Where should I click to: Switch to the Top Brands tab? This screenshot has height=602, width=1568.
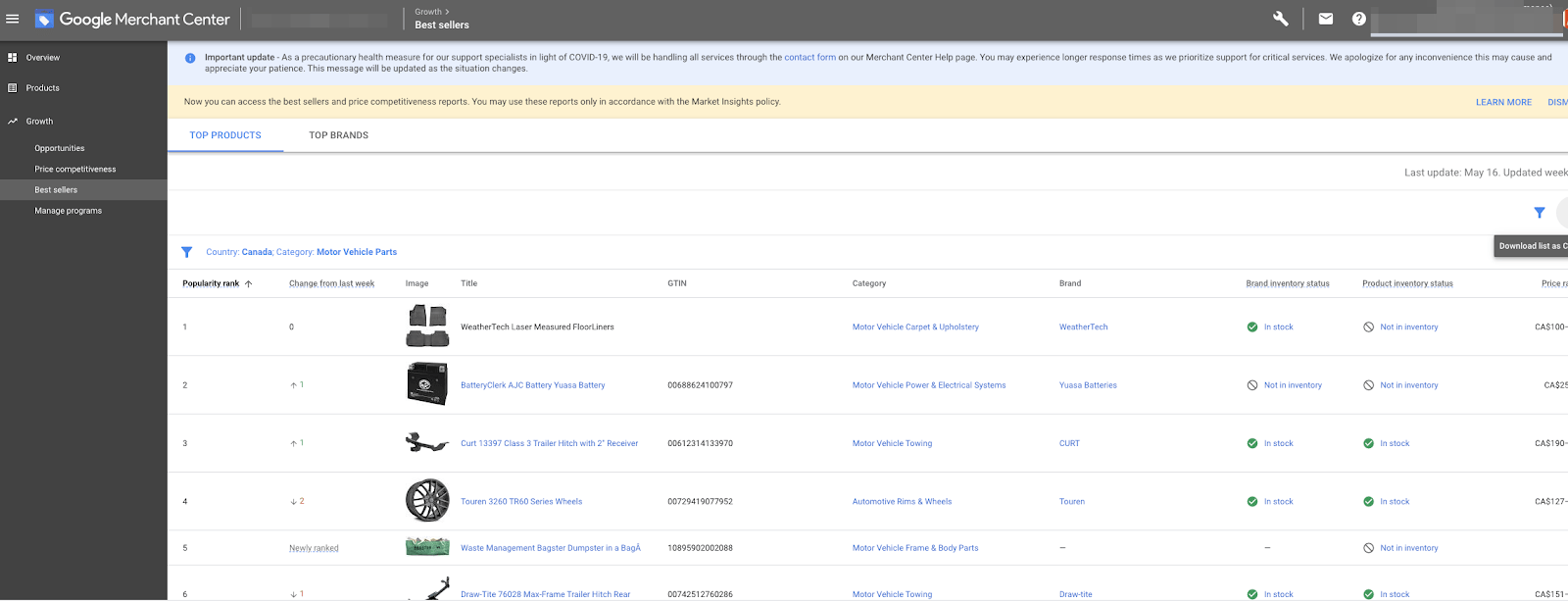[338, 135]
